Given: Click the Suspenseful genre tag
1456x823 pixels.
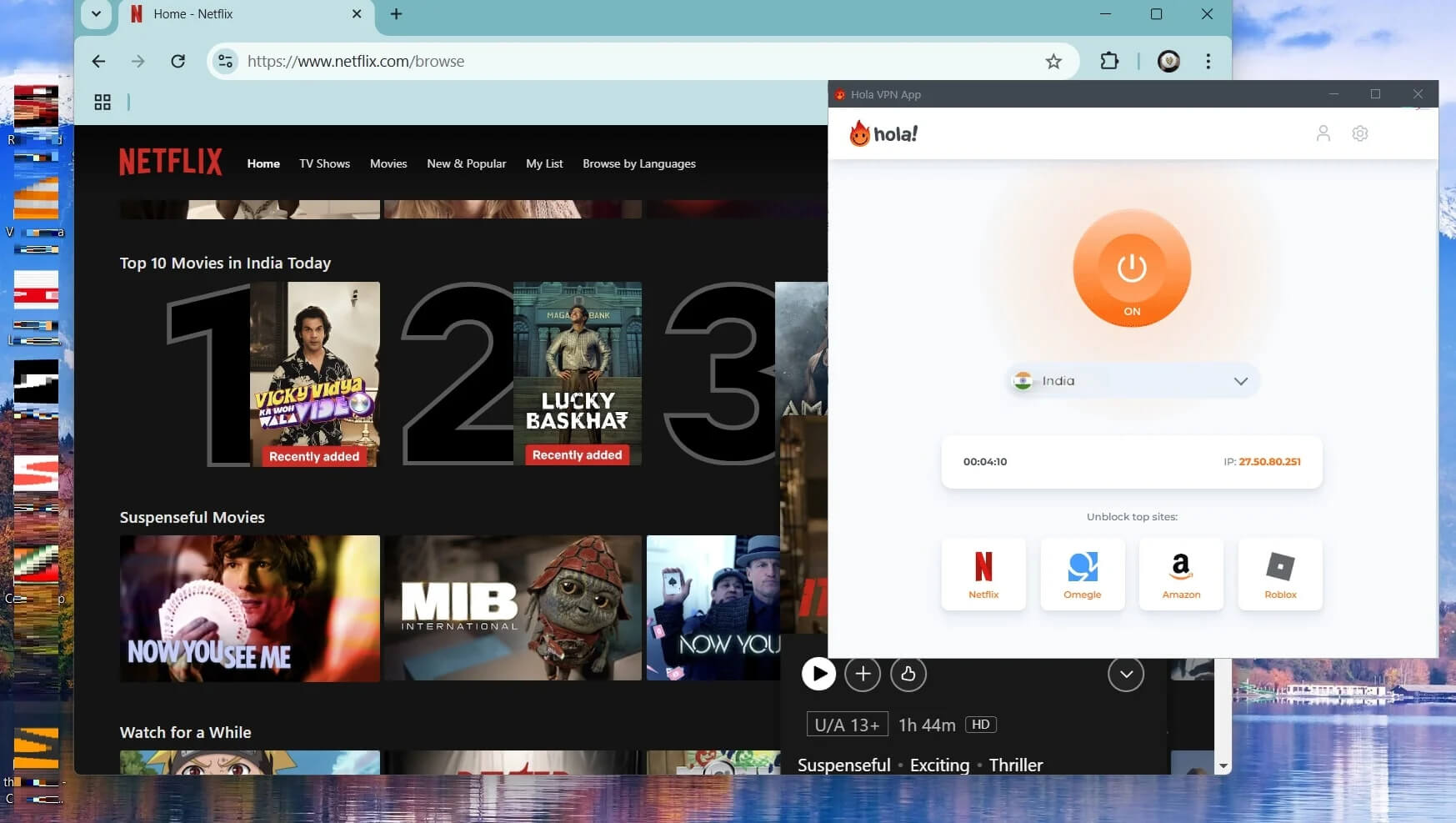Looking at the screenshot, I should 844,765.
